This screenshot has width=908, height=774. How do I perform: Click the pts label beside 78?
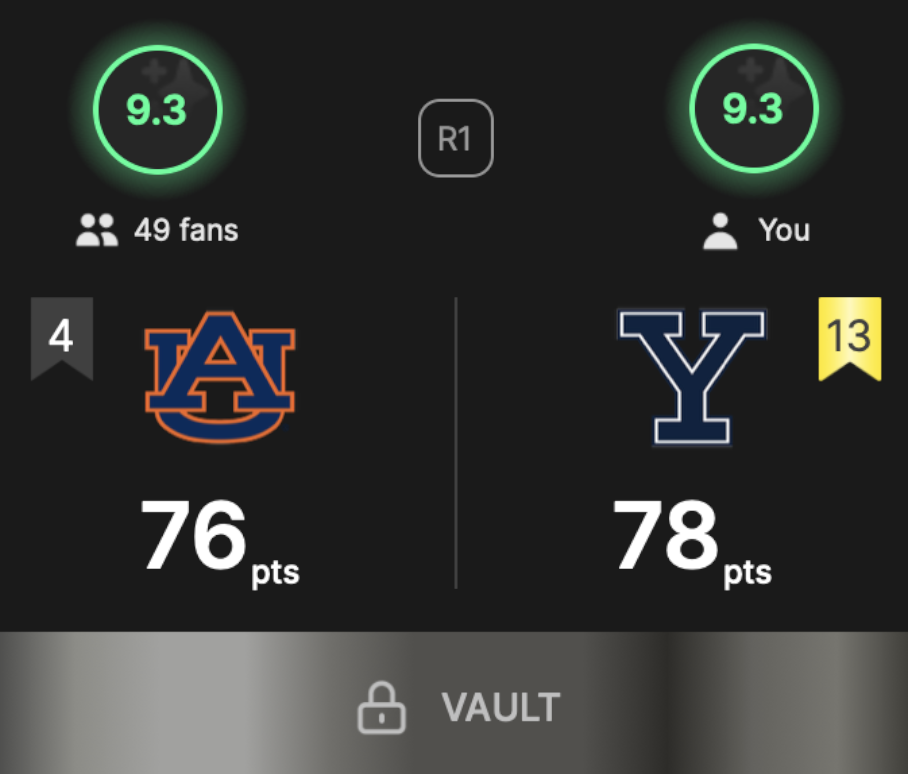pos(748,574)
